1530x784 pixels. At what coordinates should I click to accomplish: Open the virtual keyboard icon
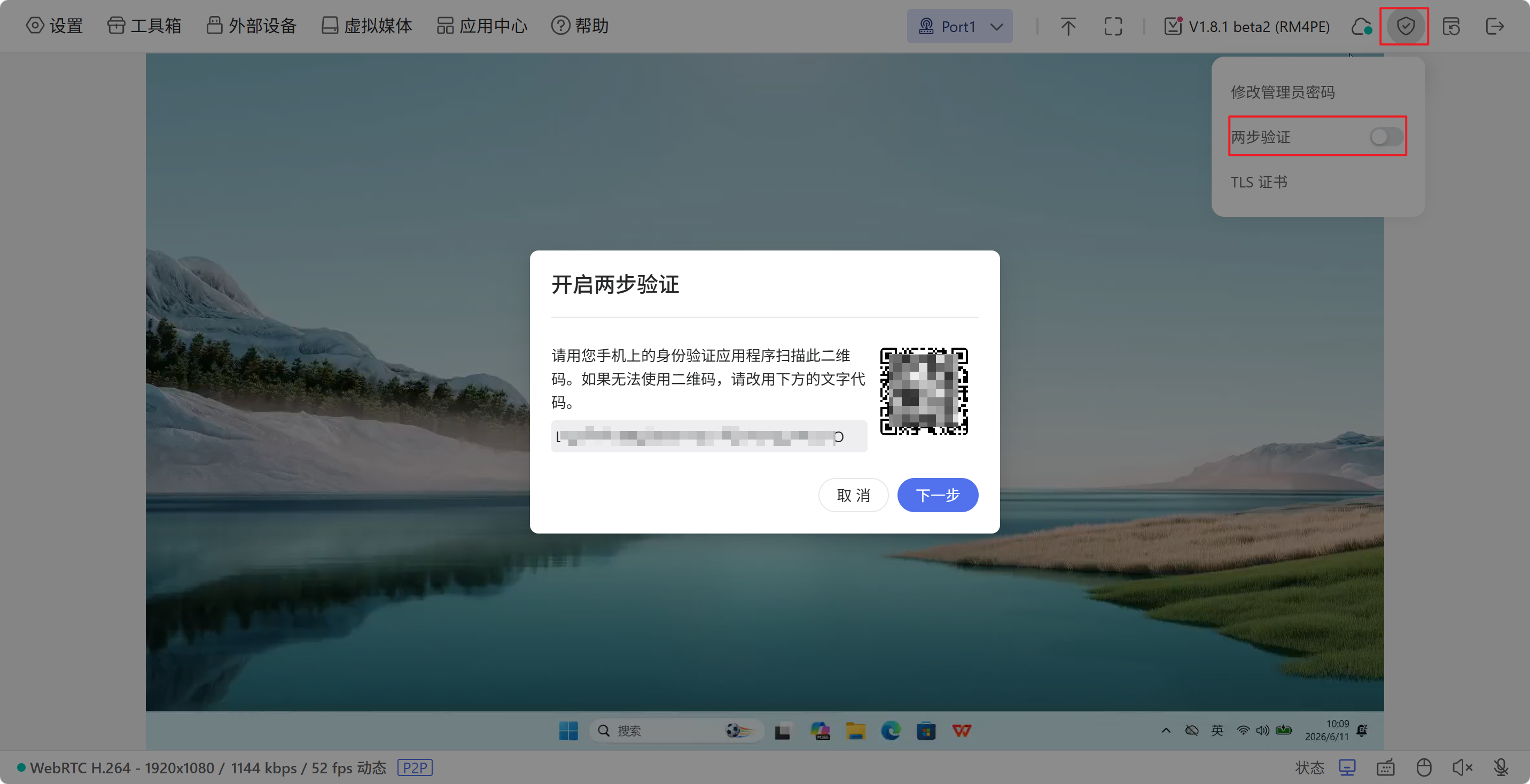(1386, 767)
